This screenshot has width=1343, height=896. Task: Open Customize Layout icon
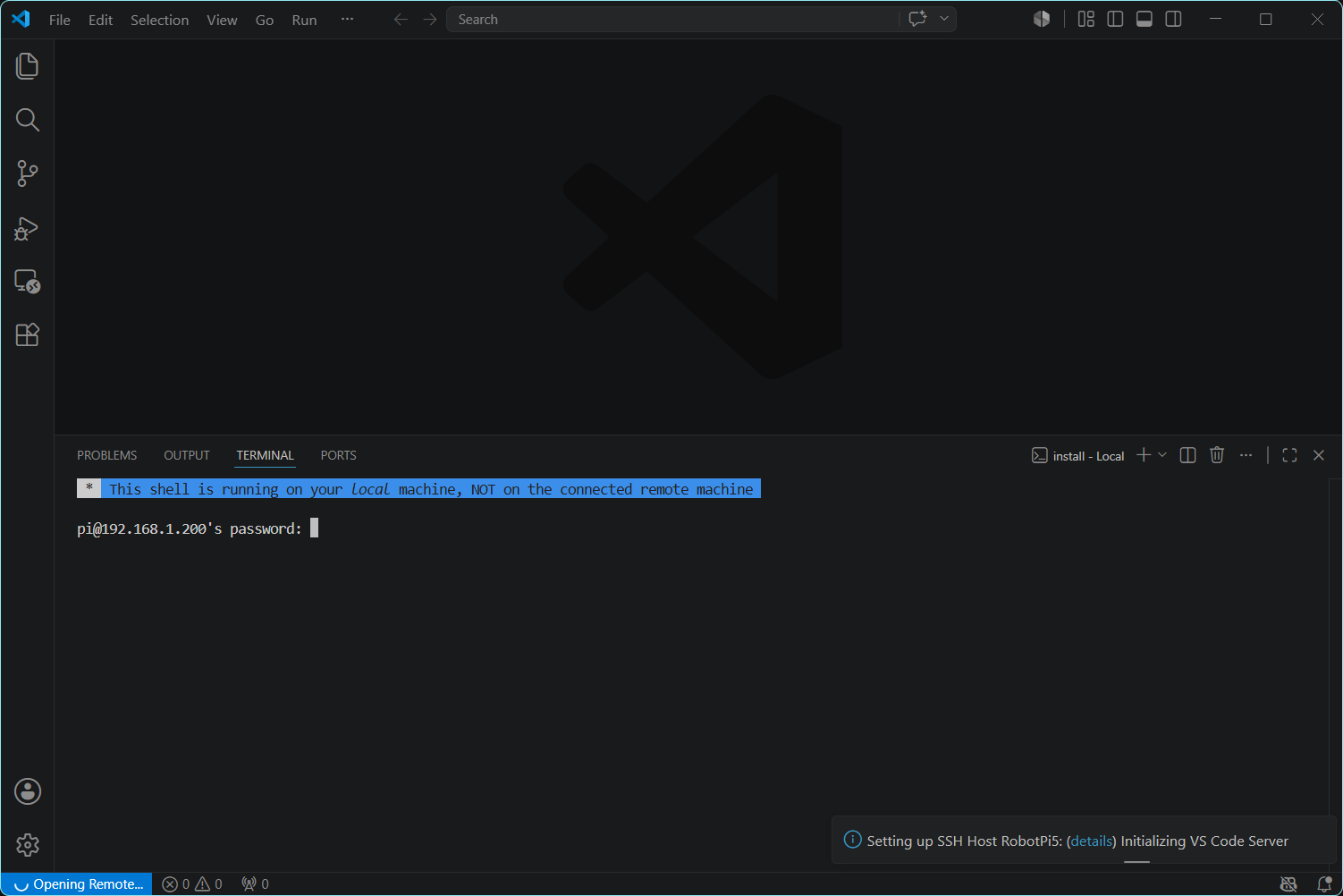coord(1086,19)
